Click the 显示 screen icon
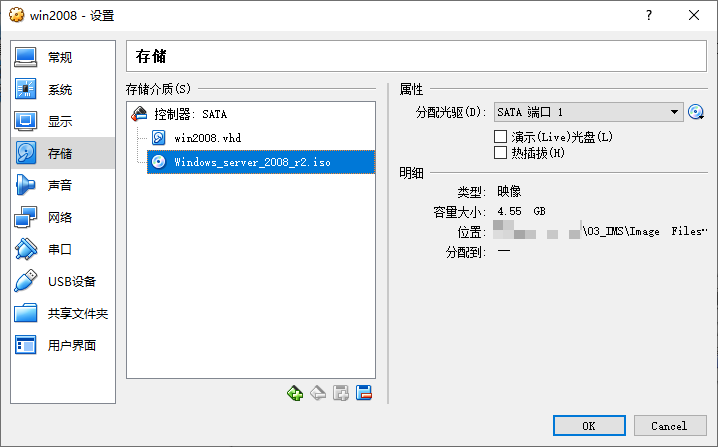 tap(26, 121)
